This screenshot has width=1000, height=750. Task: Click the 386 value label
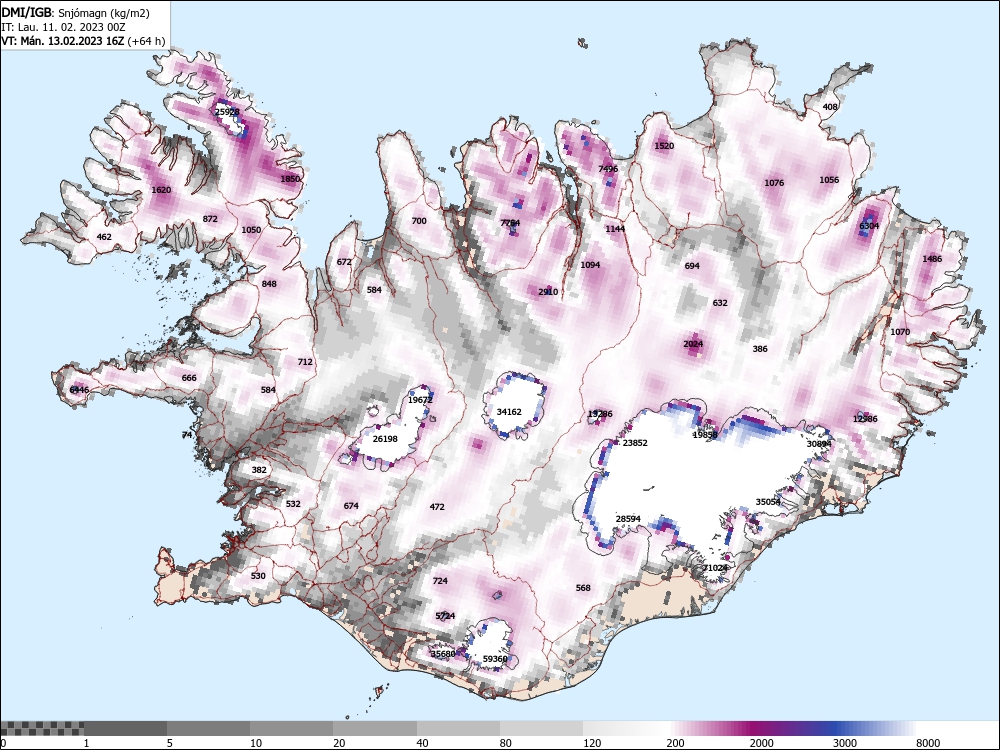pyautogui.click(x=760, y=349)
